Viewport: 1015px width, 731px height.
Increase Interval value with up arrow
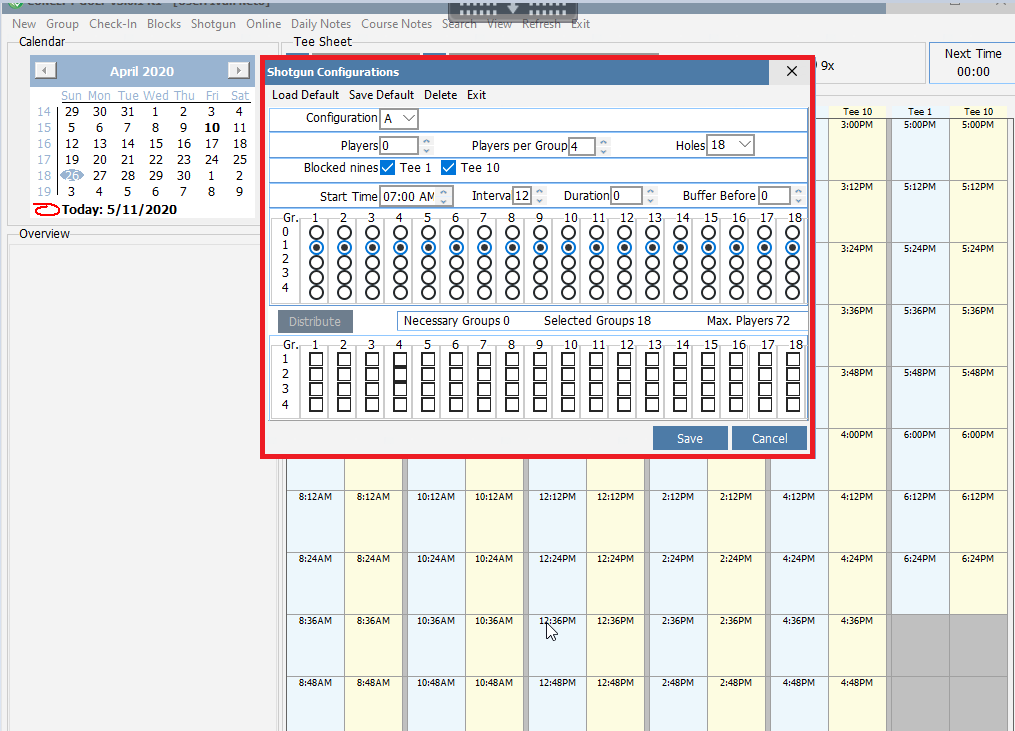[x=540, y=191]
